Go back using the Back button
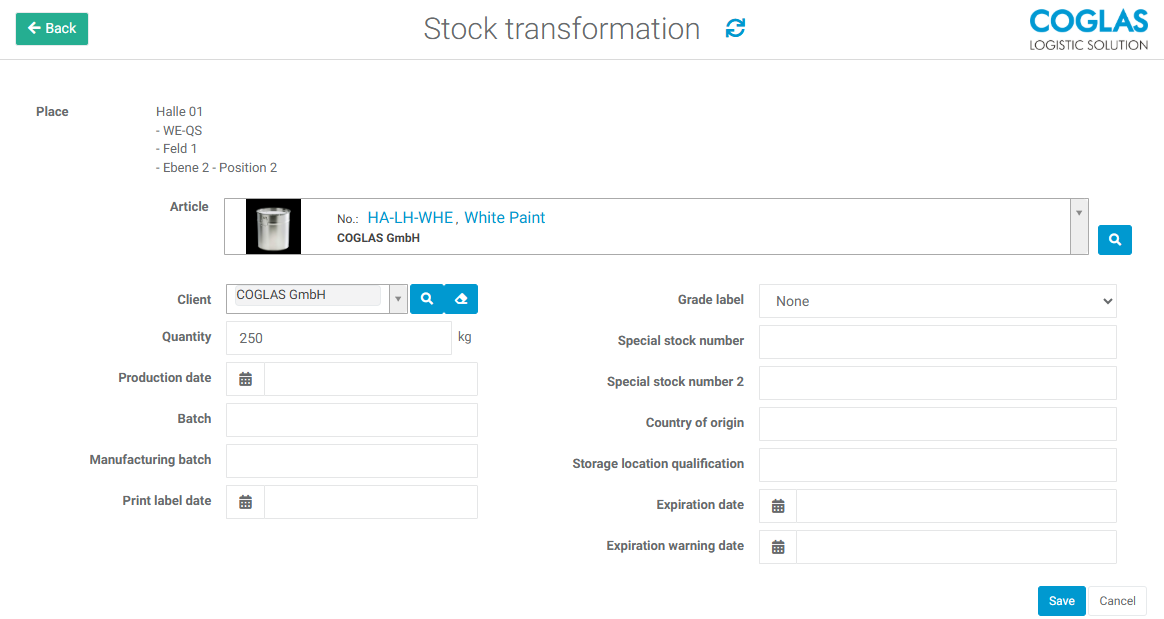The height and width of the screenshot is (619, 1164). tap(52, 29)
